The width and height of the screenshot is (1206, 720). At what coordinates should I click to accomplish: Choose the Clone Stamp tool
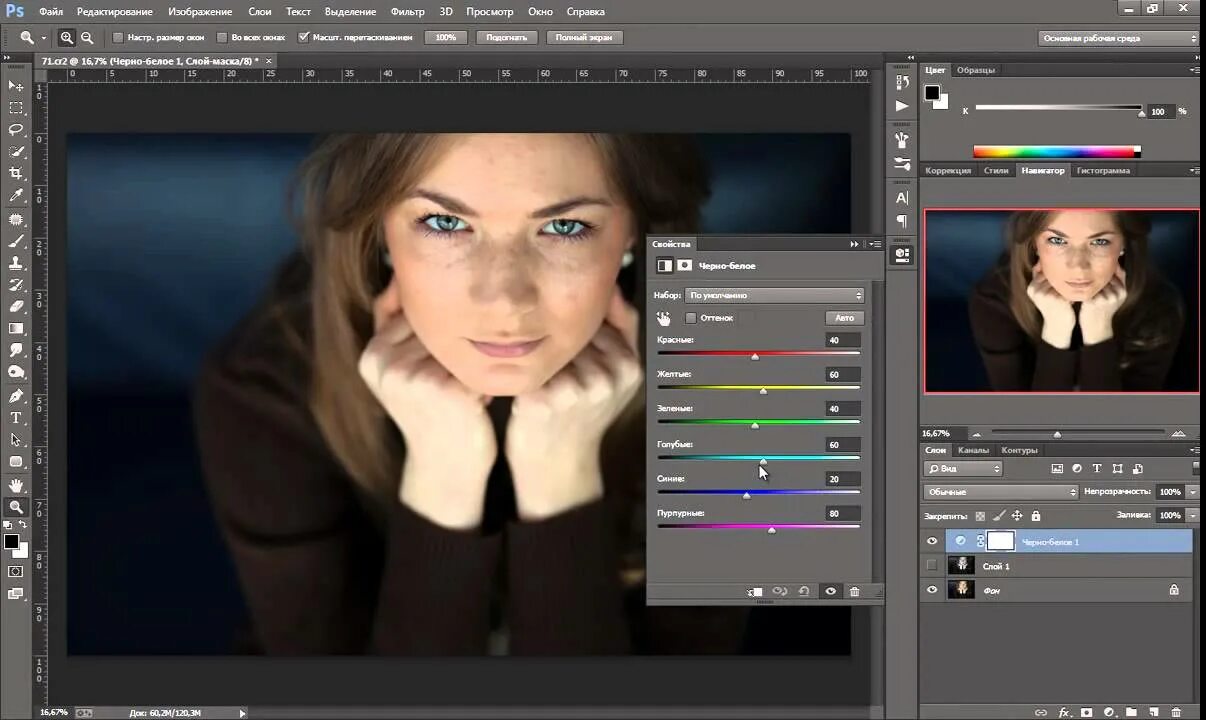click(x=16, y=263)
